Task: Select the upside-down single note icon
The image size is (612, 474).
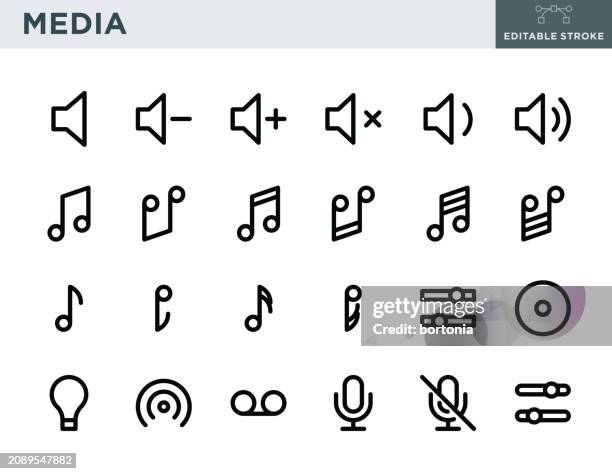Action: [x=164, y=308]
